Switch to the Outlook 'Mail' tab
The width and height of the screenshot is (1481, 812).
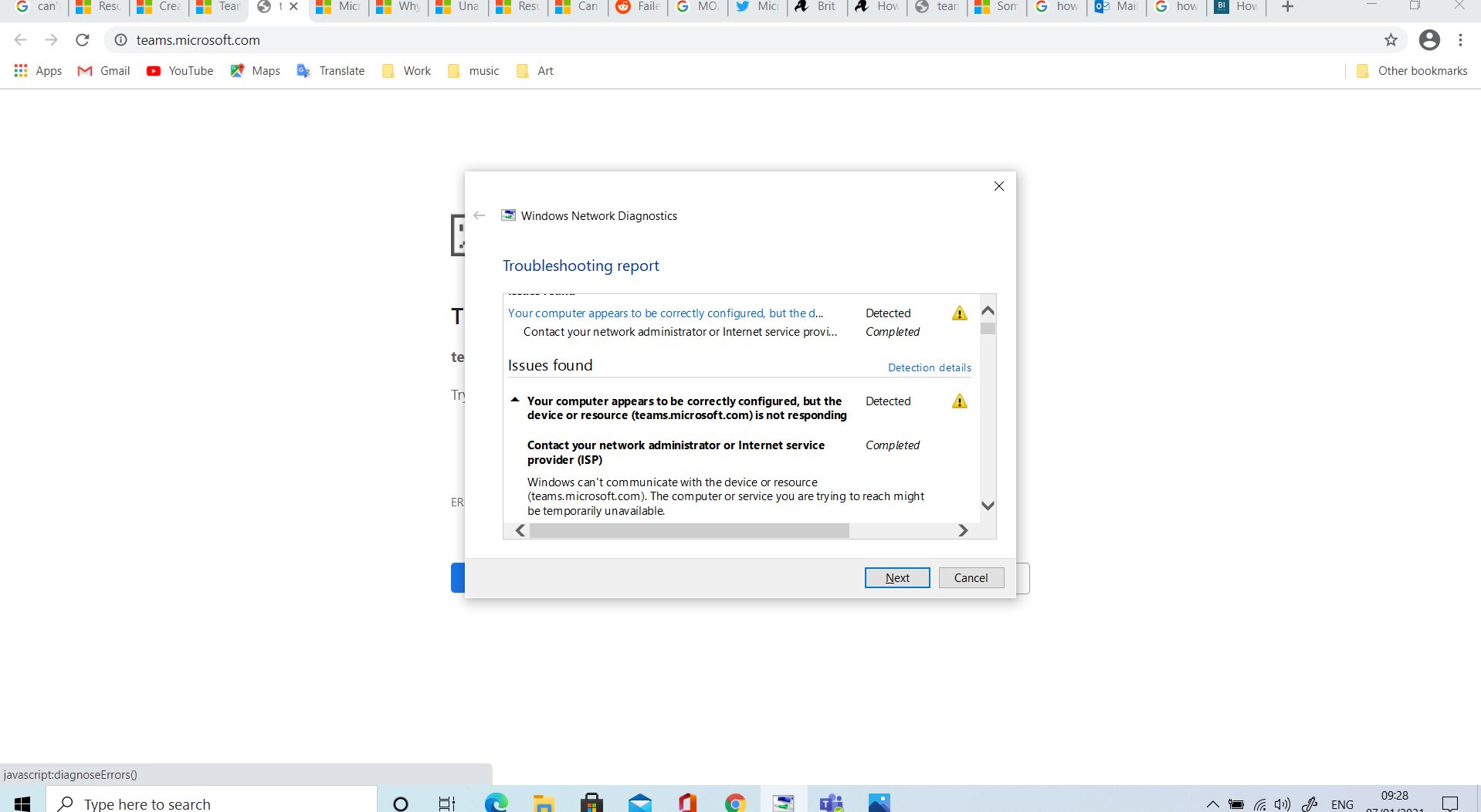pos(1117,6)
